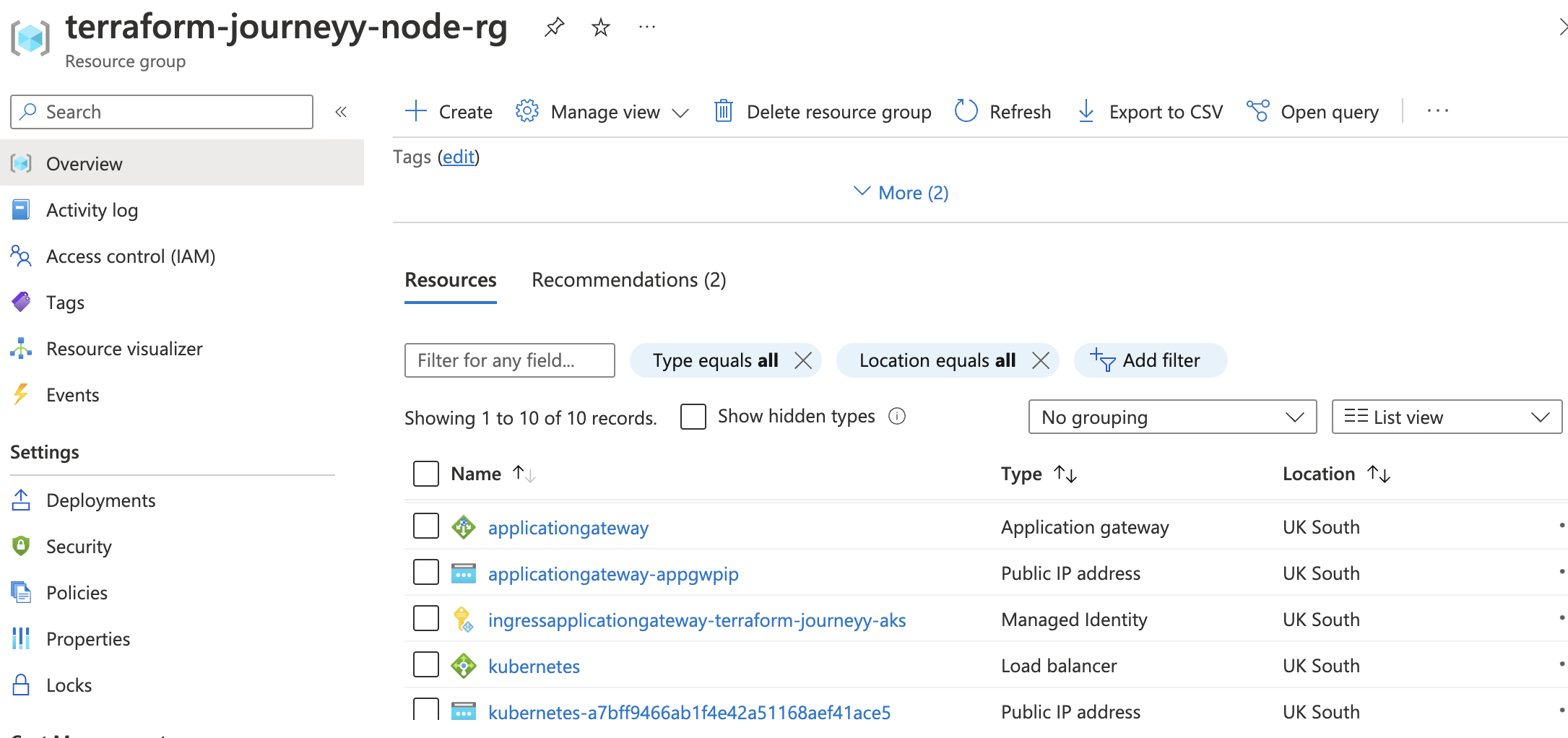Click the Tags sidebar icon
1568x738 pixels.
coord(21,302)
